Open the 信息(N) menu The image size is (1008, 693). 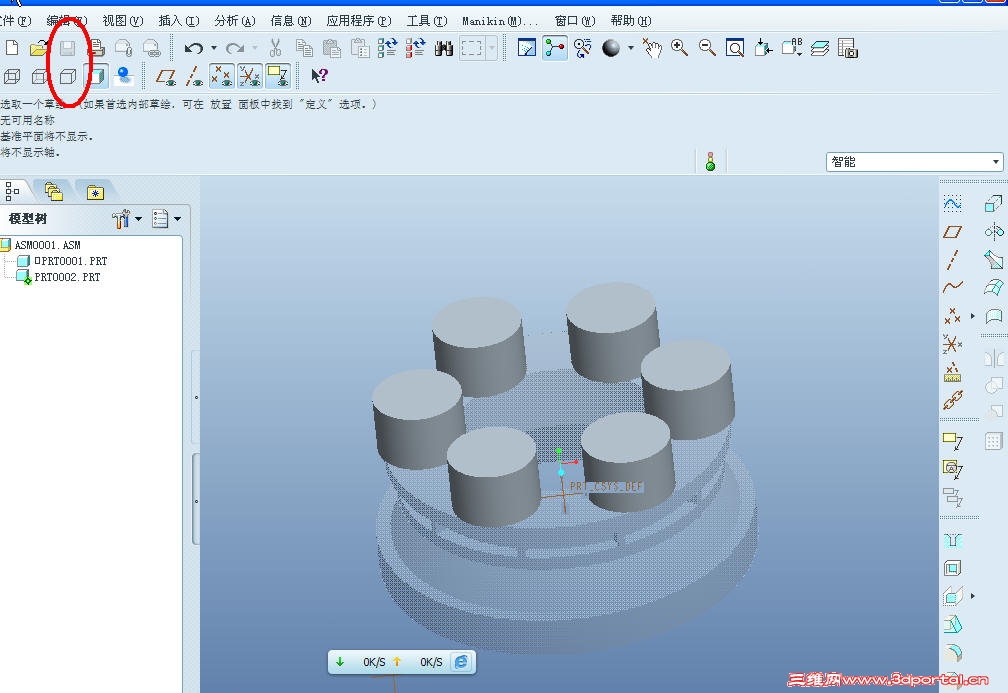[x=291, y=21]
